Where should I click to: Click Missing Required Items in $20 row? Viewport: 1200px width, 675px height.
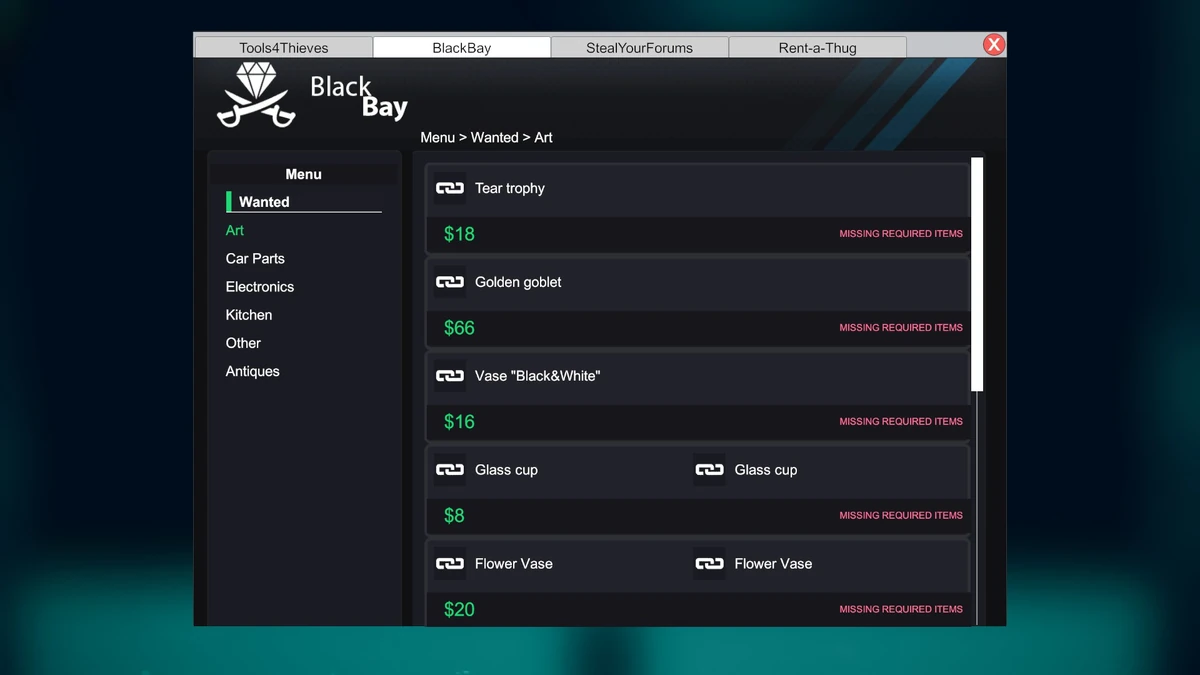[x=901, y=609]
